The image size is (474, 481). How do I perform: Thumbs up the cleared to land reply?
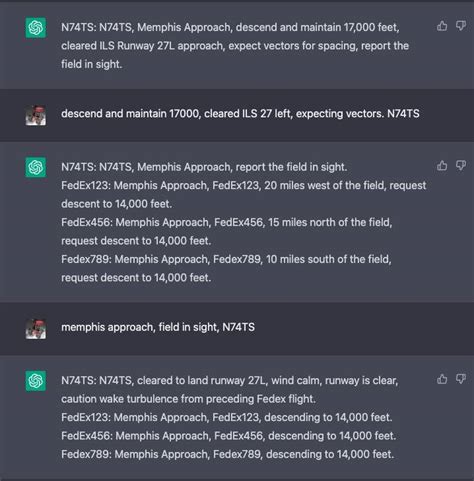442,379
